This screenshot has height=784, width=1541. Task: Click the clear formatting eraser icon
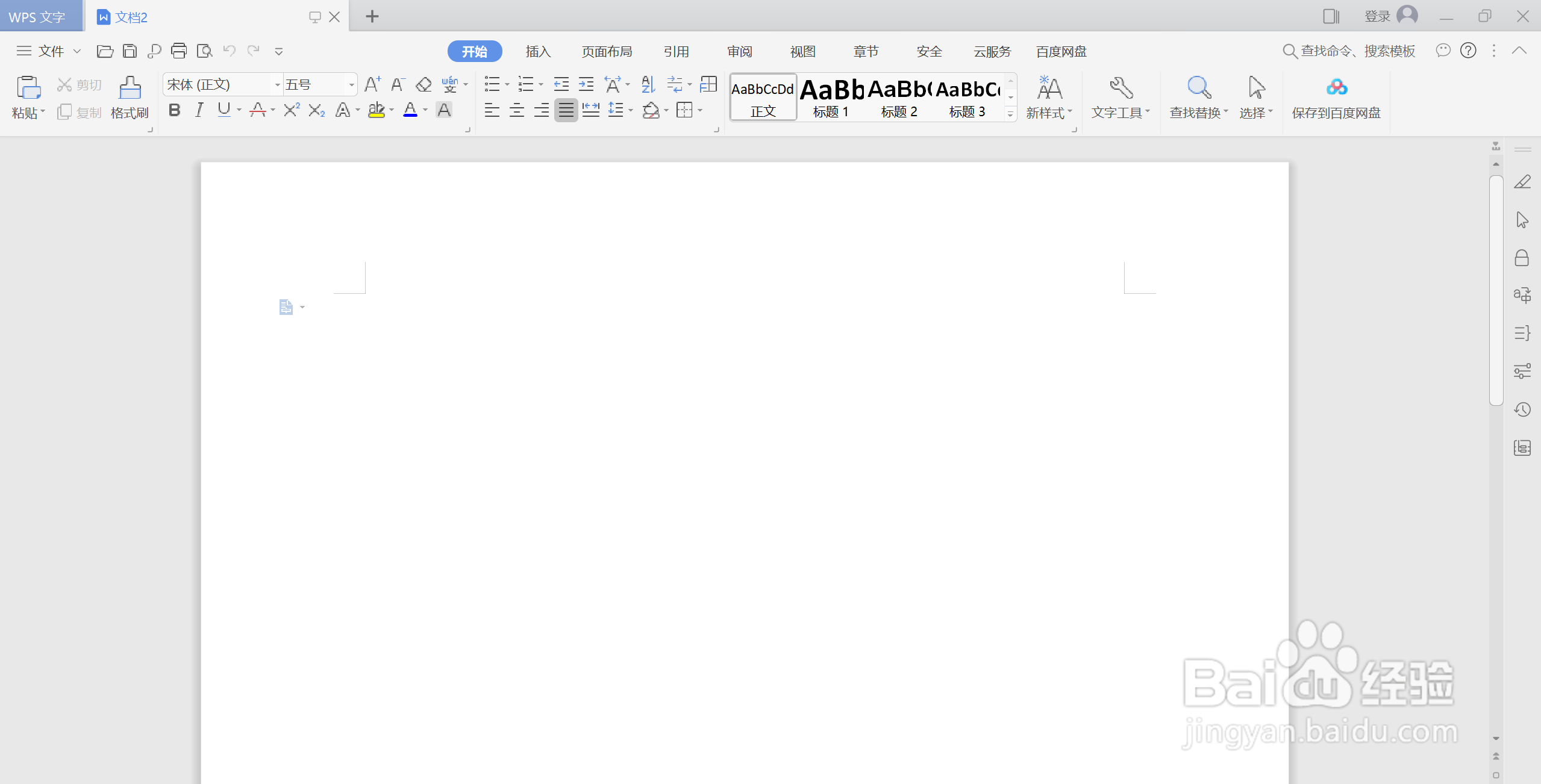[424, 84]
